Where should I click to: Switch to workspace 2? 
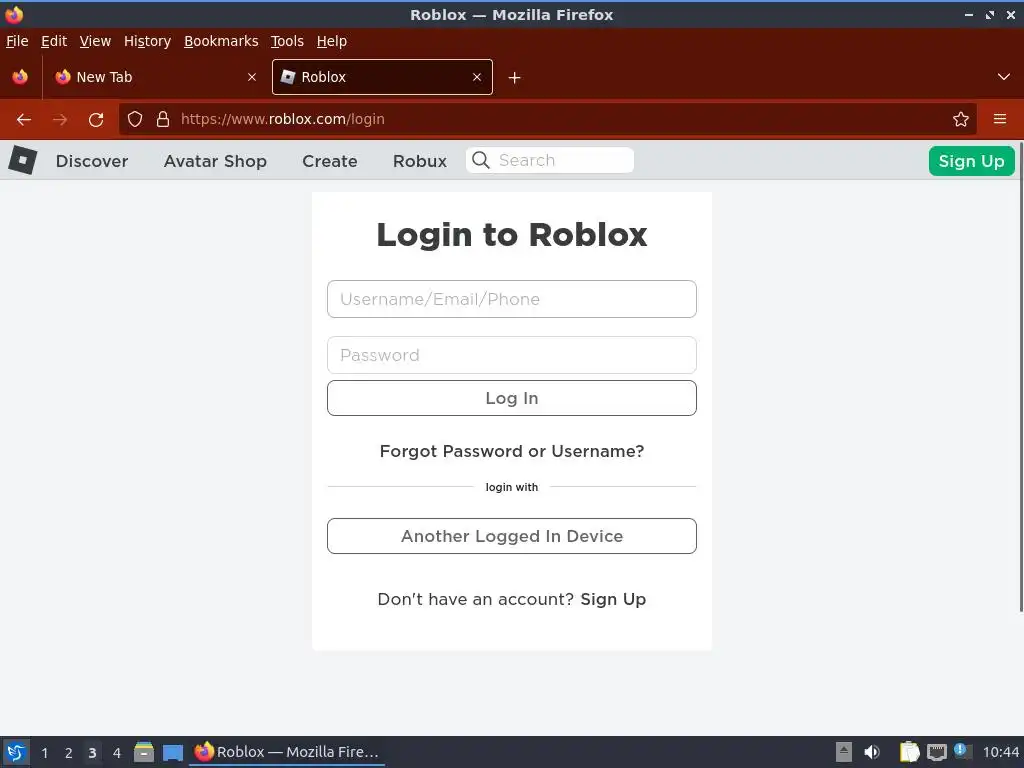(69, 753)
